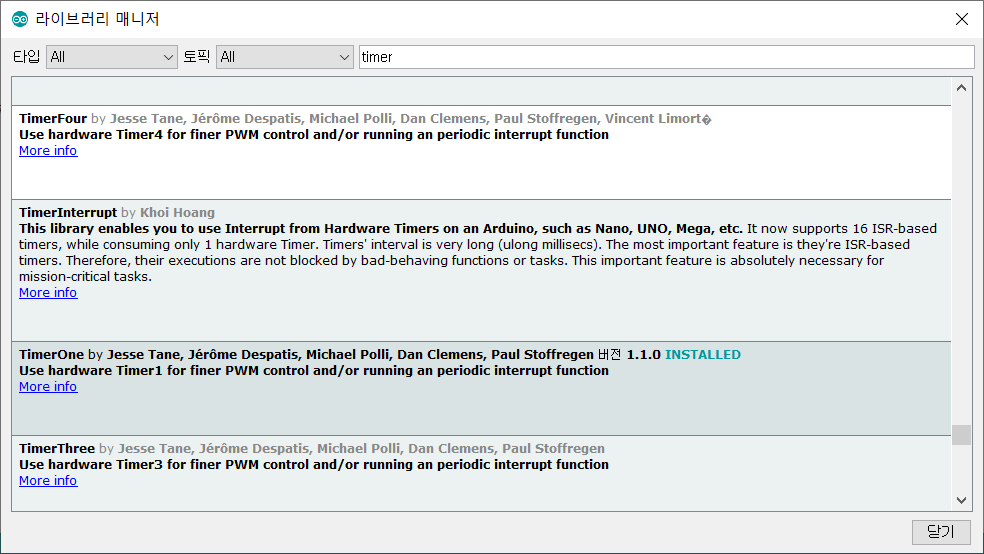The image size is (984, 554).
Task: Close the 라이브러리 매니저 window with X
Action: click(x=961, y=19)
